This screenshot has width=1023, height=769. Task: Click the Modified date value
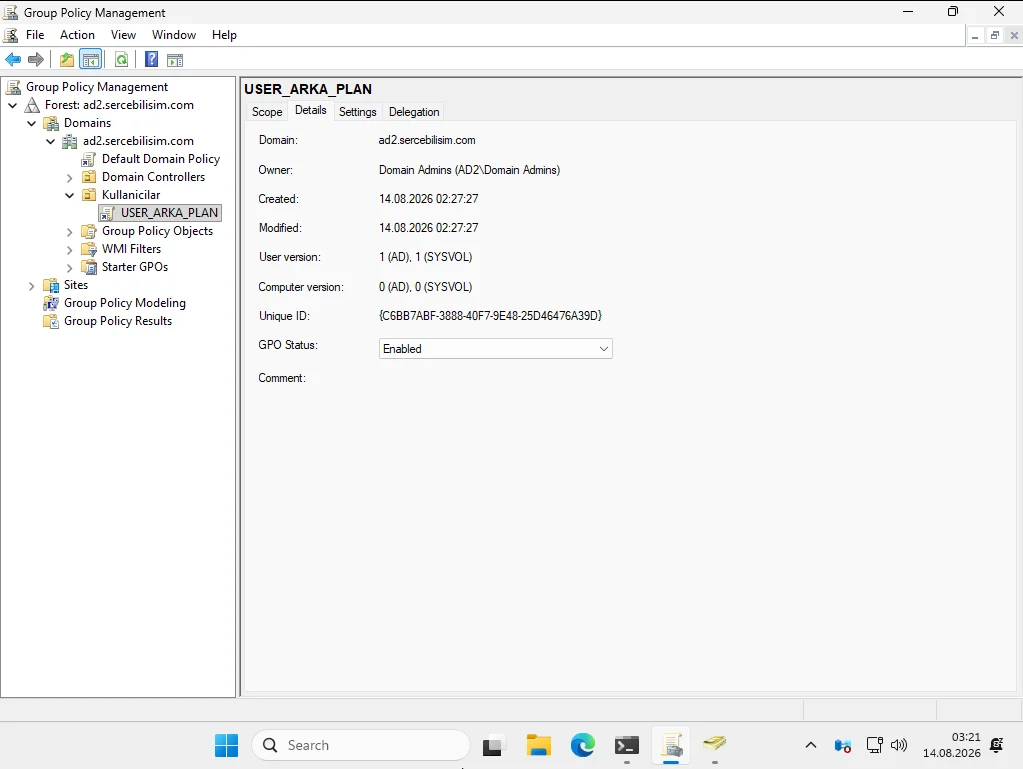point(429,228)
